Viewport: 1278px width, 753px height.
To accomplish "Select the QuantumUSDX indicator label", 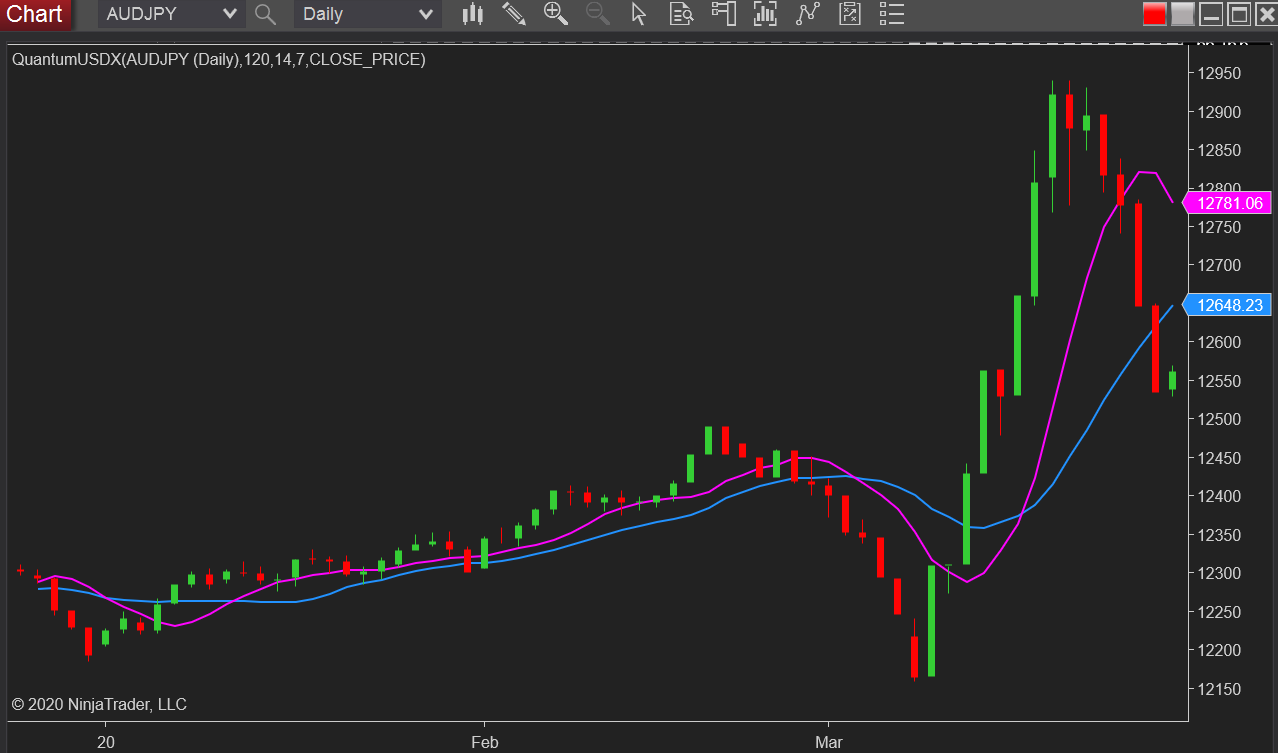I will (216, 60).
